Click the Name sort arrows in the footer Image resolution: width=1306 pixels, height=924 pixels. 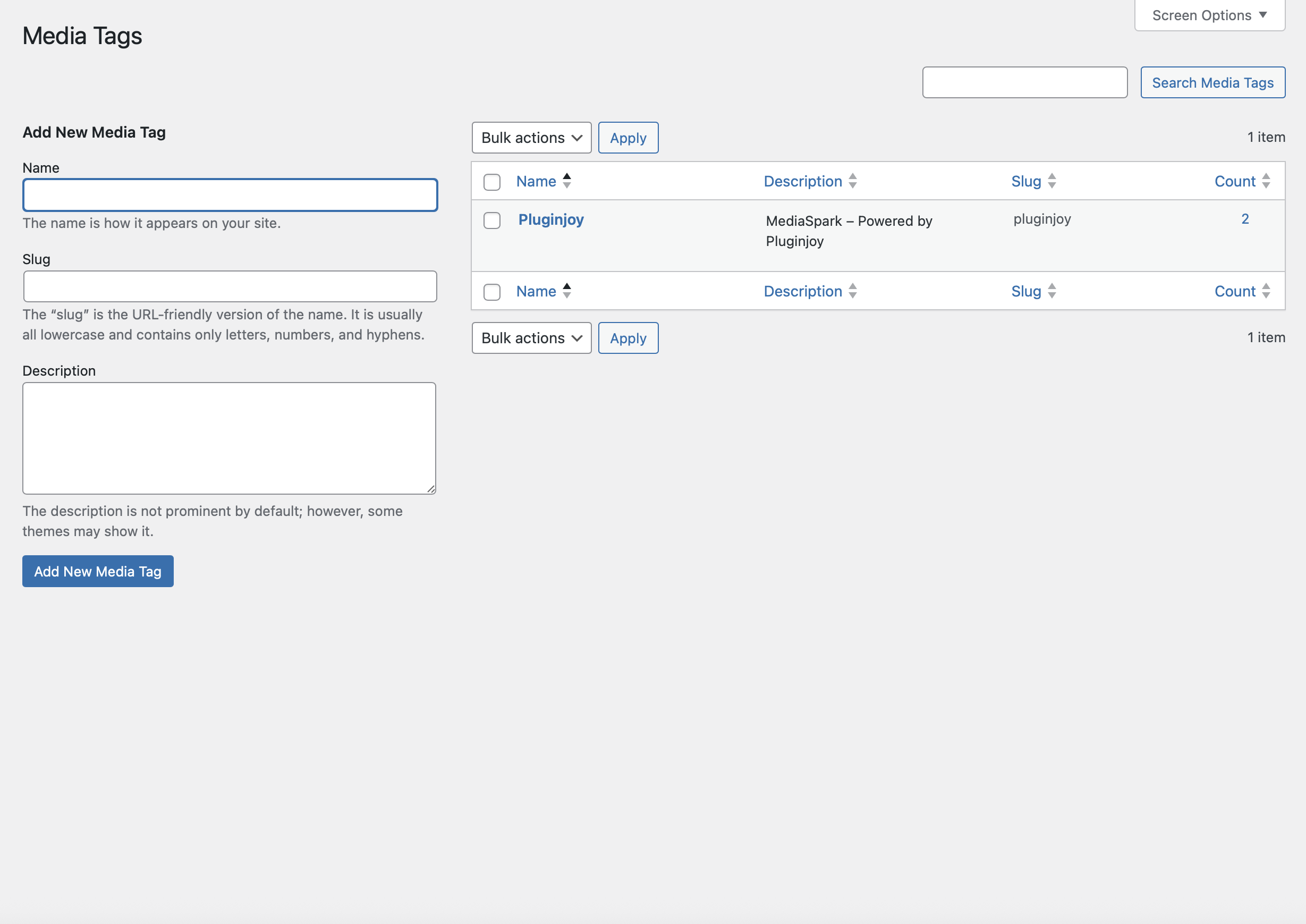(566, 291)
